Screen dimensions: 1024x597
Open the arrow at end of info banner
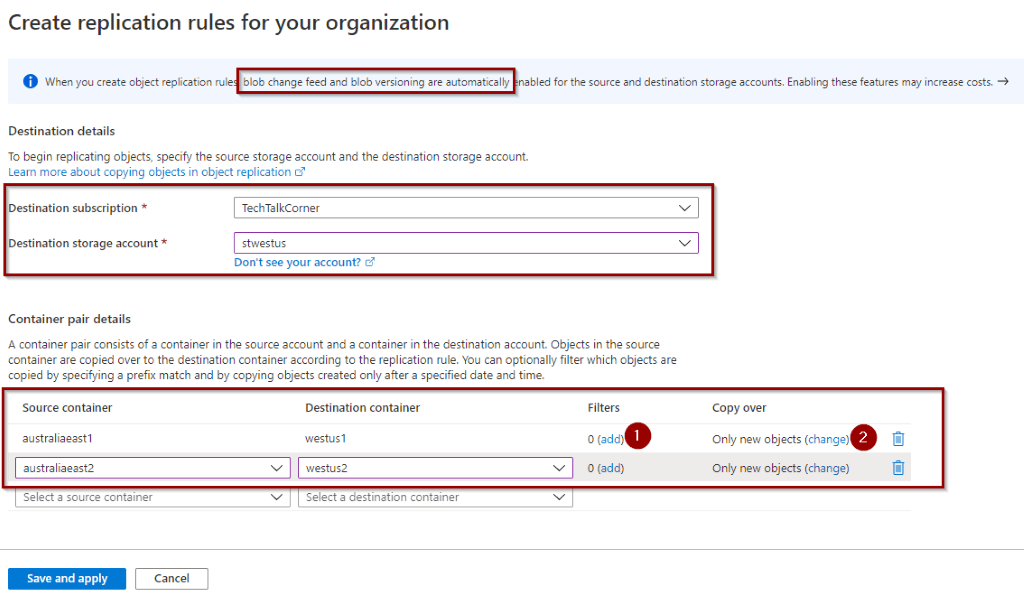coord(1003,82)
